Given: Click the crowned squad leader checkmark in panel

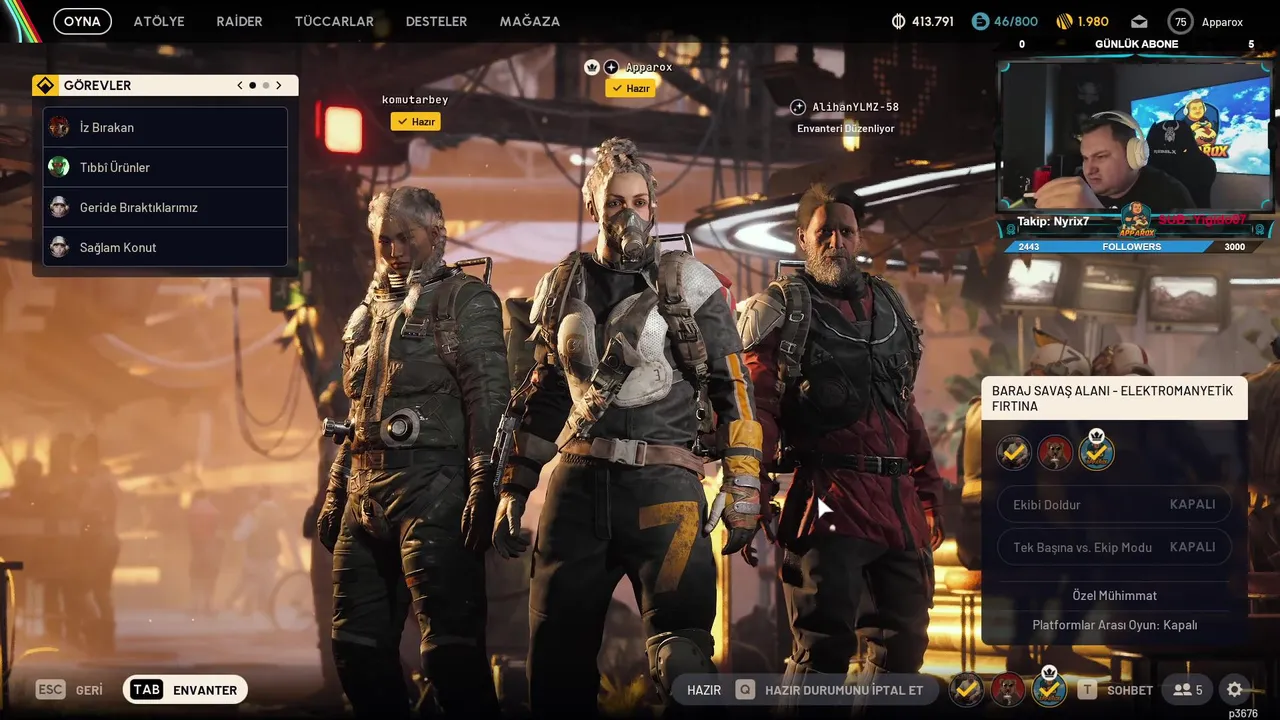Looking at the screenshot, I should 1097,451.
